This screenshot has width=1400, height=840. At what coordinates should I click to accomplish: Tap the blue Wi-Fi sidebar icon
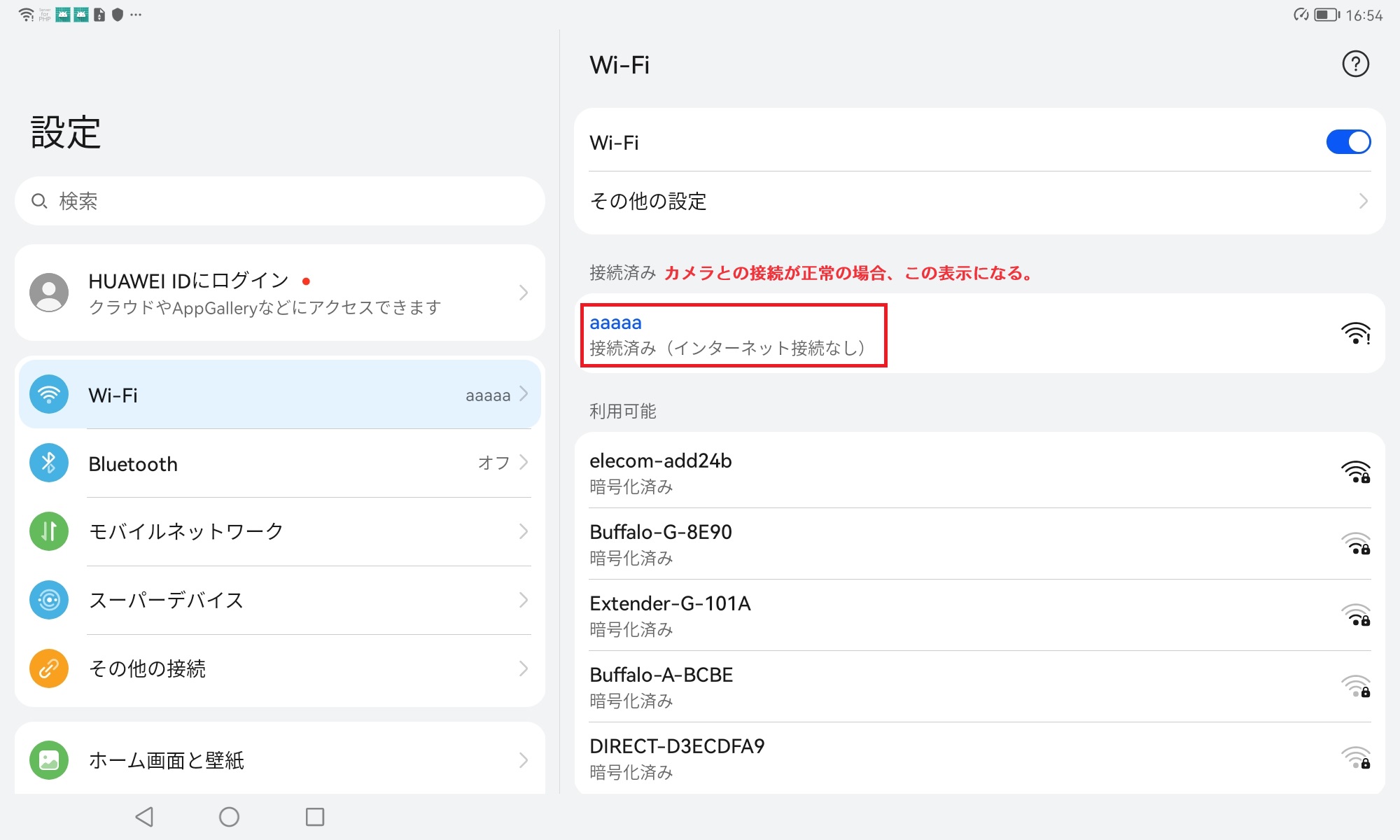click(49, 395)
